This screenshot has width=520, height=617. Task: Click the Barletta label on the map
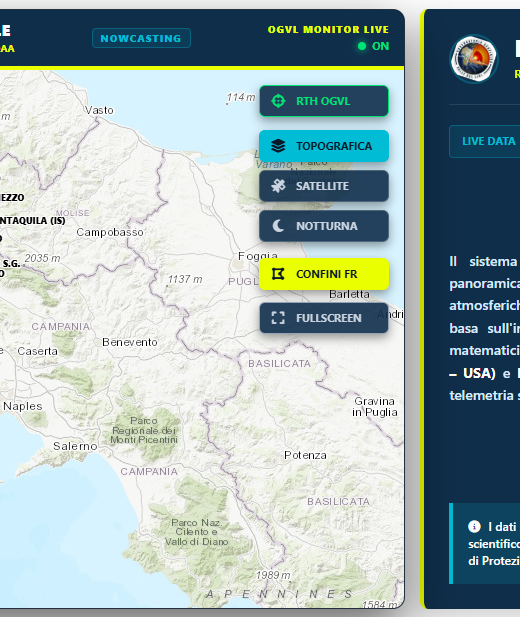click(349, 294)
